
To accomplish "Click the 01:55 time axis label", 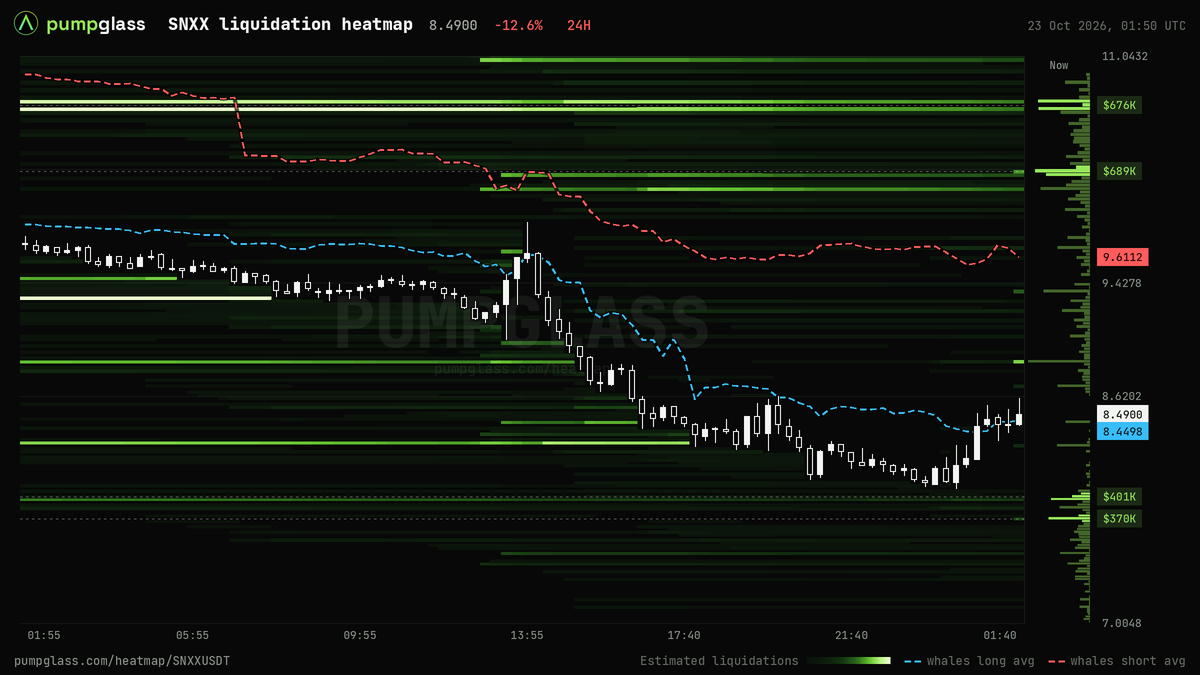I will click(44, 635).
